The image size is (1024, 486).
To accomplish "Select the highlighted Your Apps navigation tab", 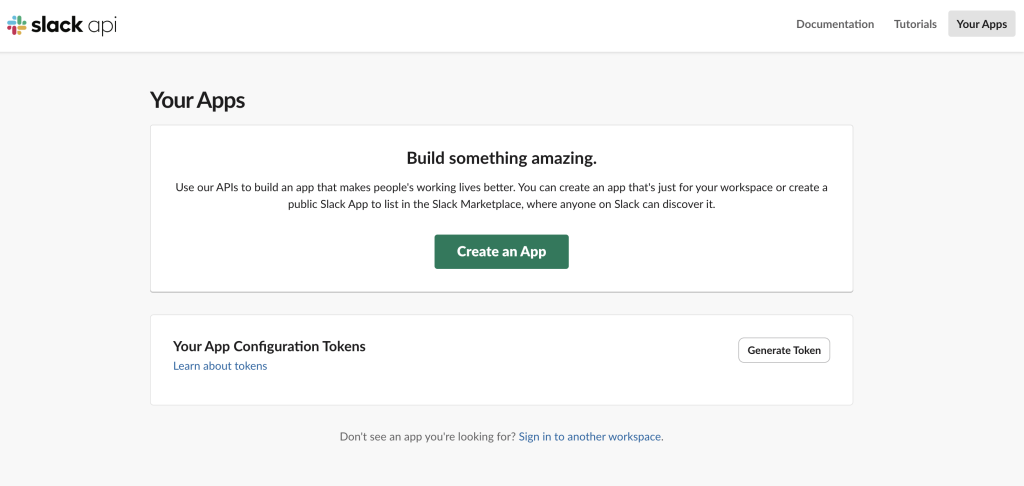I will pyautogui.click(x=981, y=24).
